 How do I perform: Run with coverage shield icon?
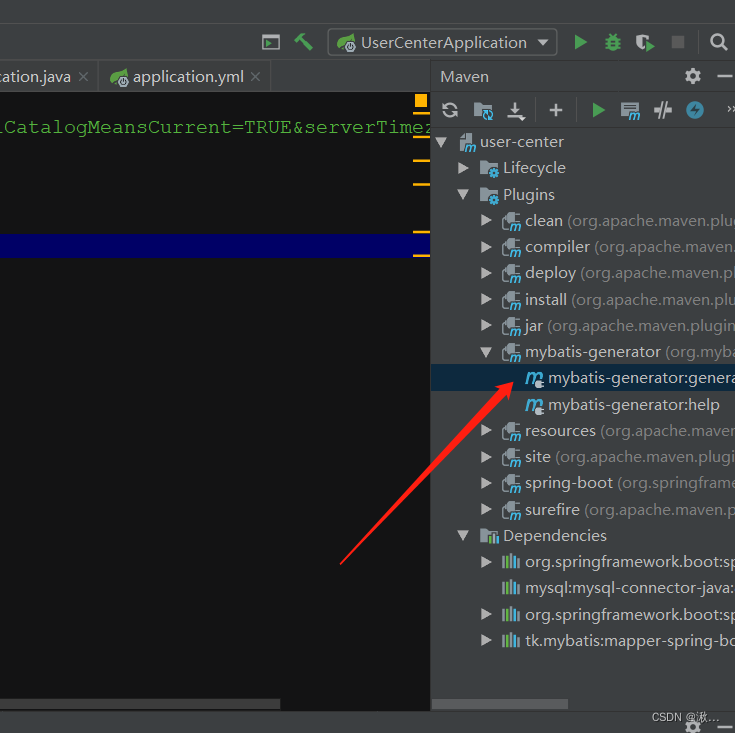(x=645, y=43)
